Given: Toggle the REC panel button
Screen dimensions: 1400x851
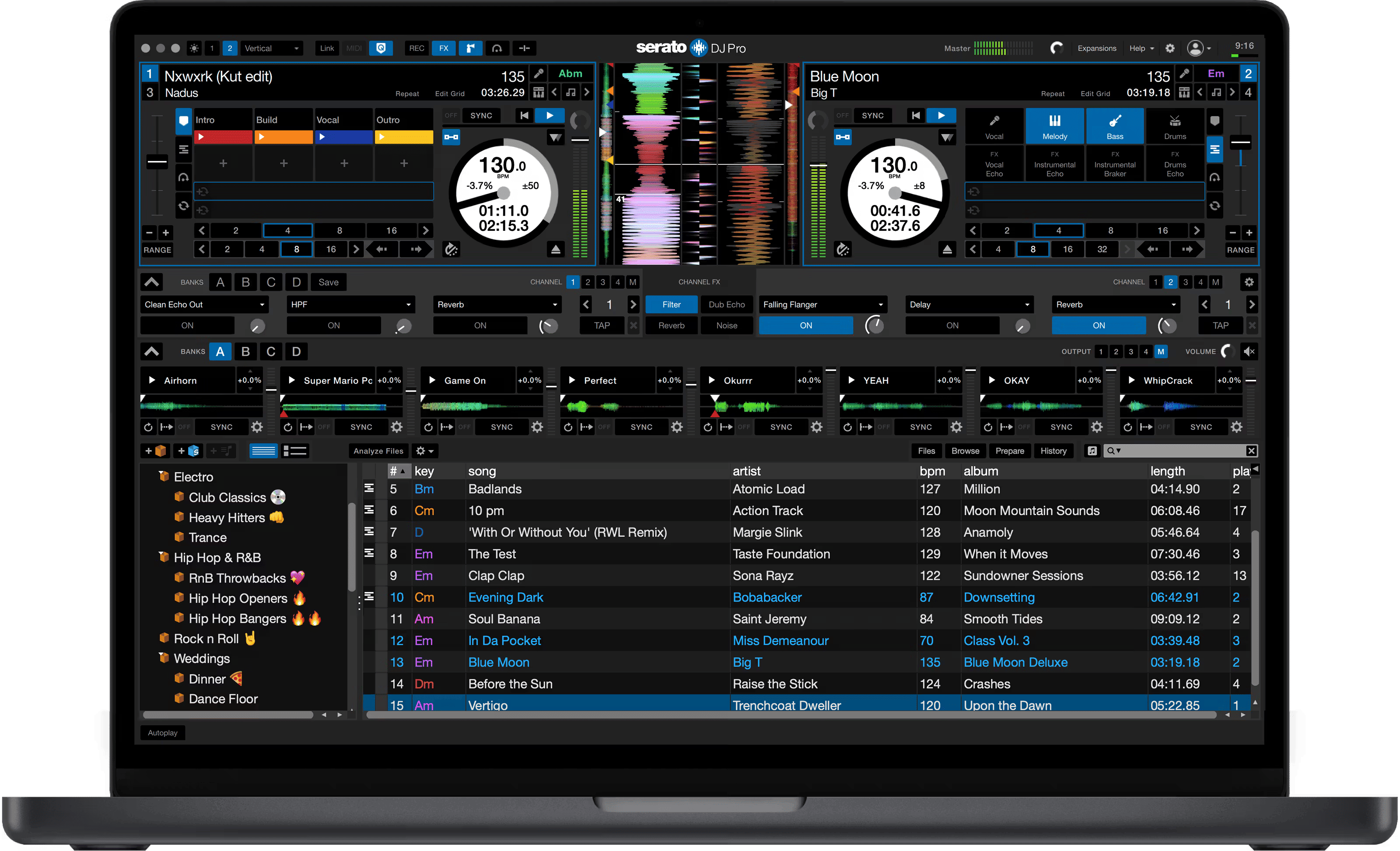Looking at the screenshot, I should click(x=416, y=48).
